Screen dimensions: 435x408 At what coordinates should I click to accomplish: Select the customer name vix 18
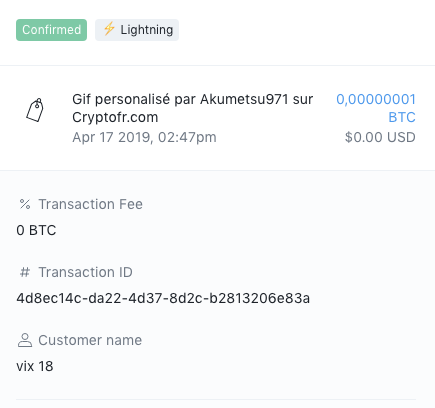(x=35, y=366)
